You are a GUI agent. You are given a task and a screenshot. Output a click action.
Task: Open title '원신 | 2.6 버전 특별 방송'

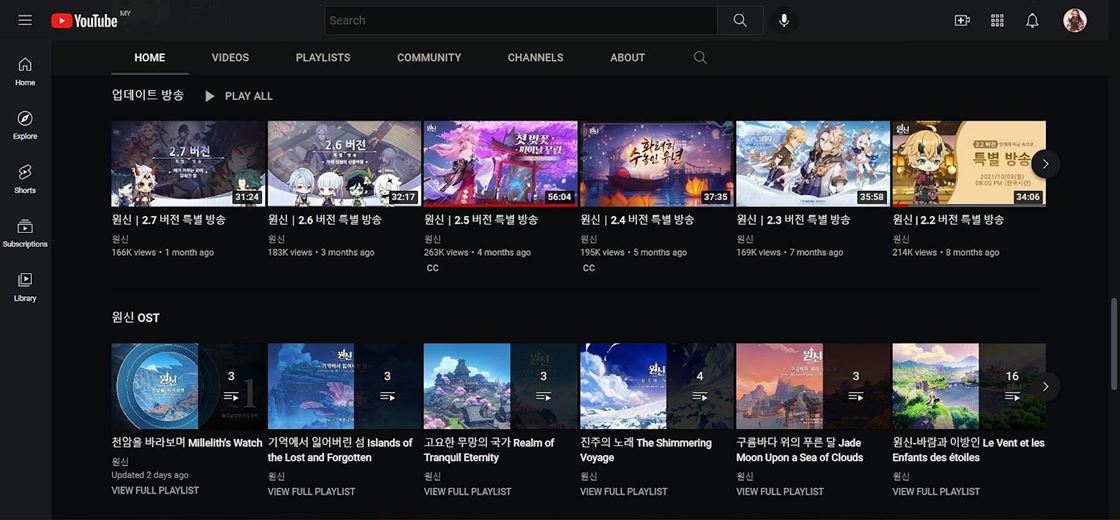click(324, 220)
